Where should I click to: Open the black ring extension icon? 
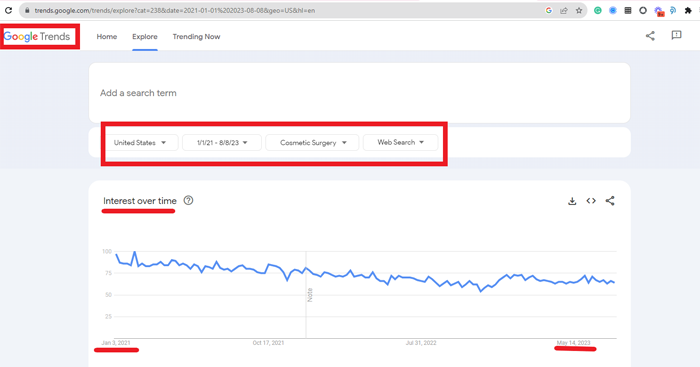(x=643, y=10)
